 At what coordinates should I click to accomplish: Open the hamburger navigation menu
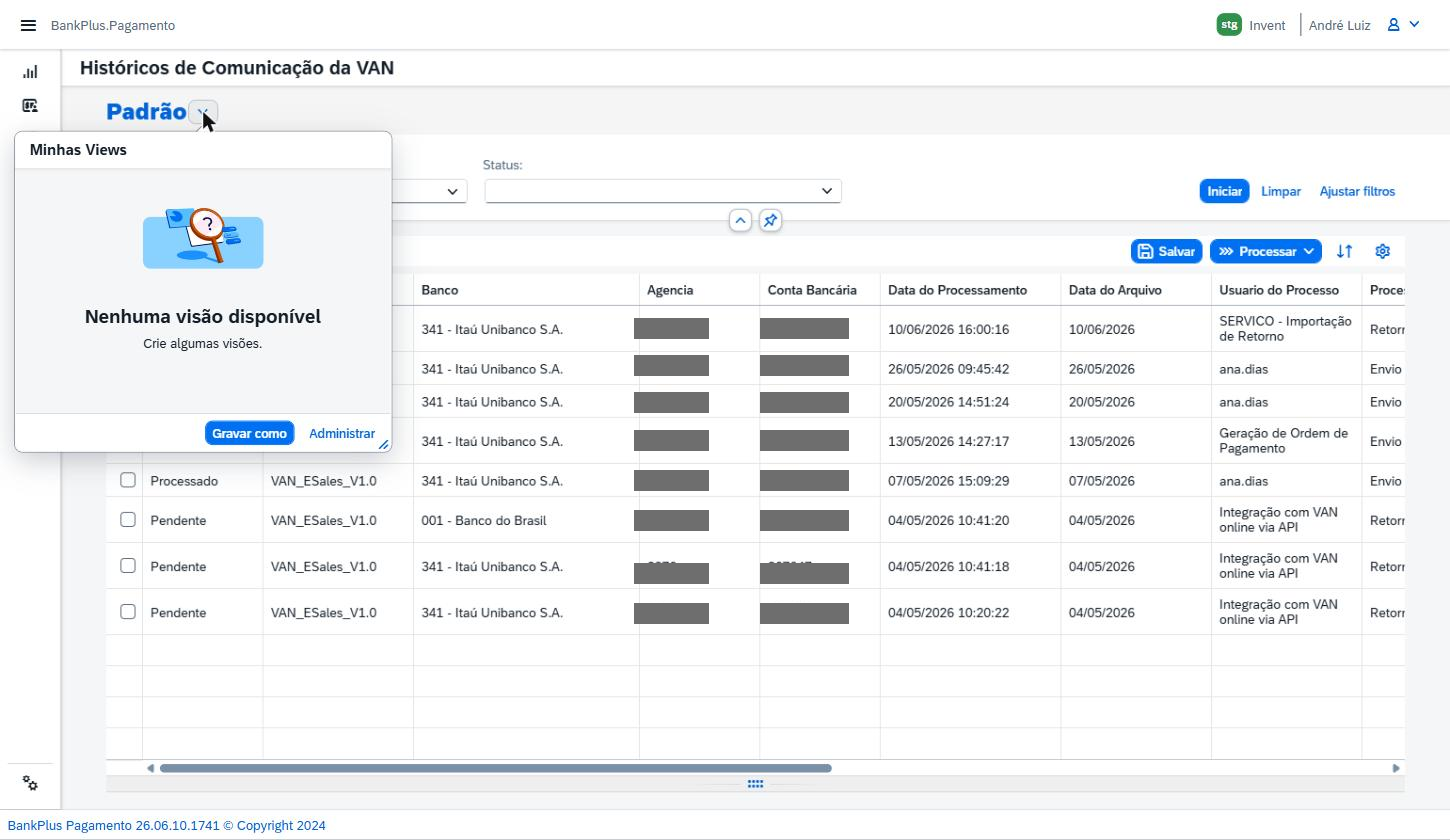(x=28, y=25)
